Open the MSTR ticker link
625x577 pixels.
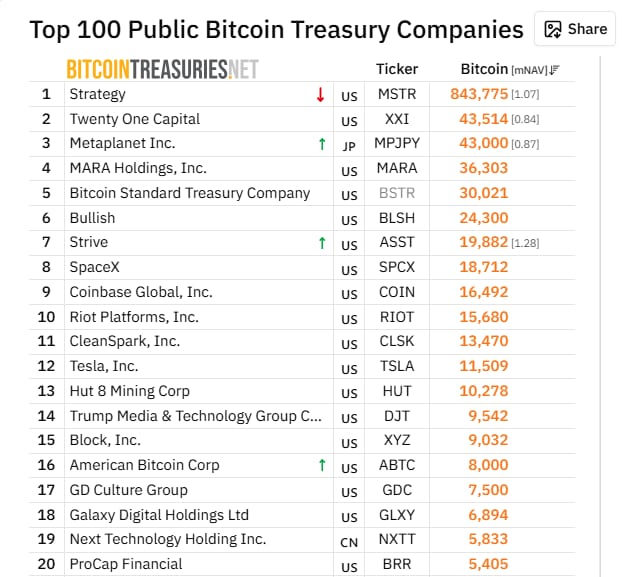397,94
